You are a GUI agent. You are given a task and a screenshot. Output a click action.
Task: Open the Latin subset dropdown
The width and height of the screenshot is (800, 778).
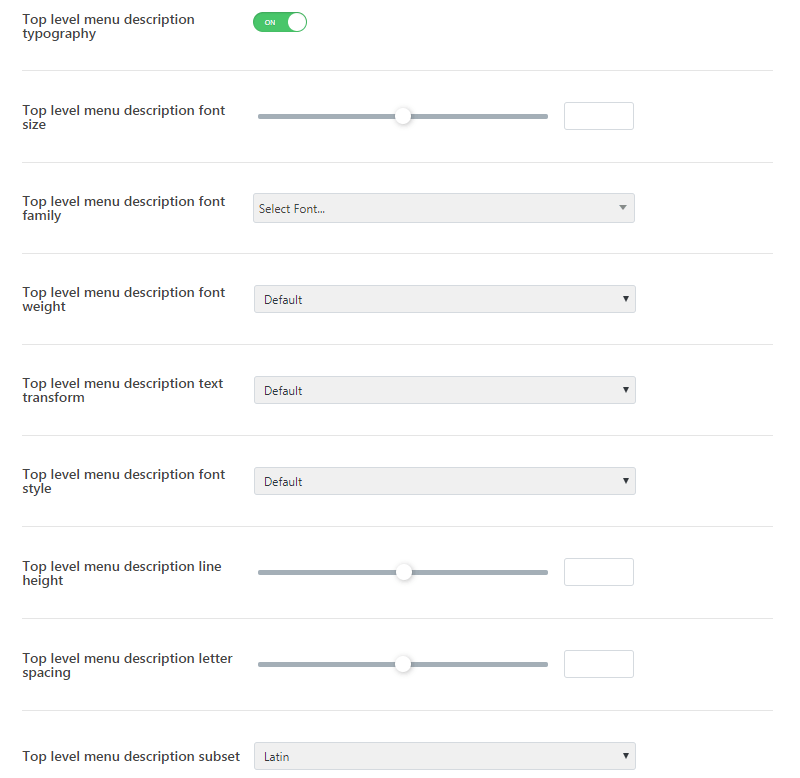point(445,756)
